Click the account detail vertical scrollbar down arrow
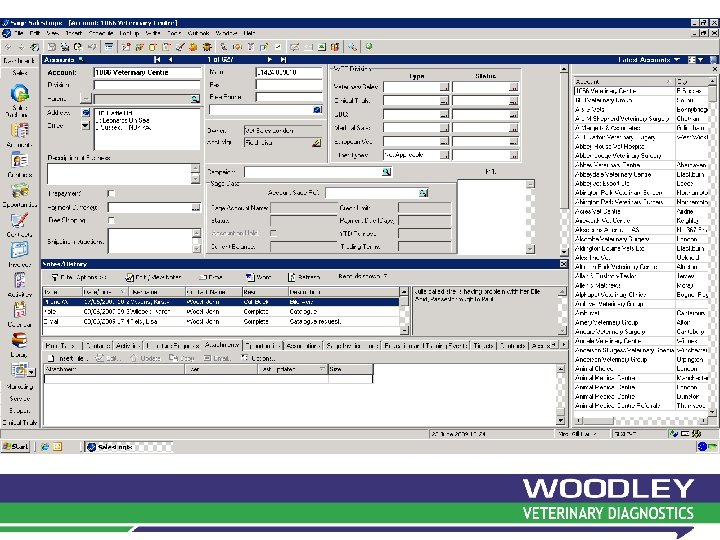This screenshot has width=720, height=540. point(564,252)
